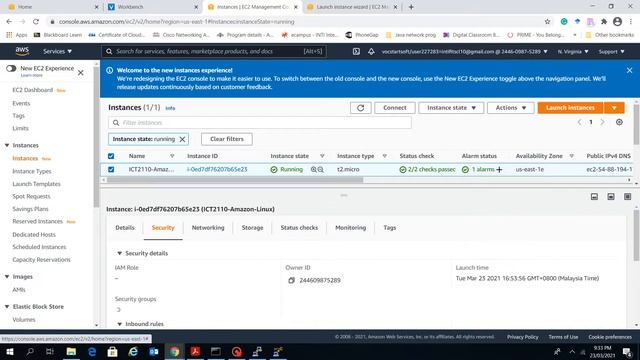Click the Filter instances search field
This screenshot has width=640, height=360.
pyautogui.click(x=260, y=122)
